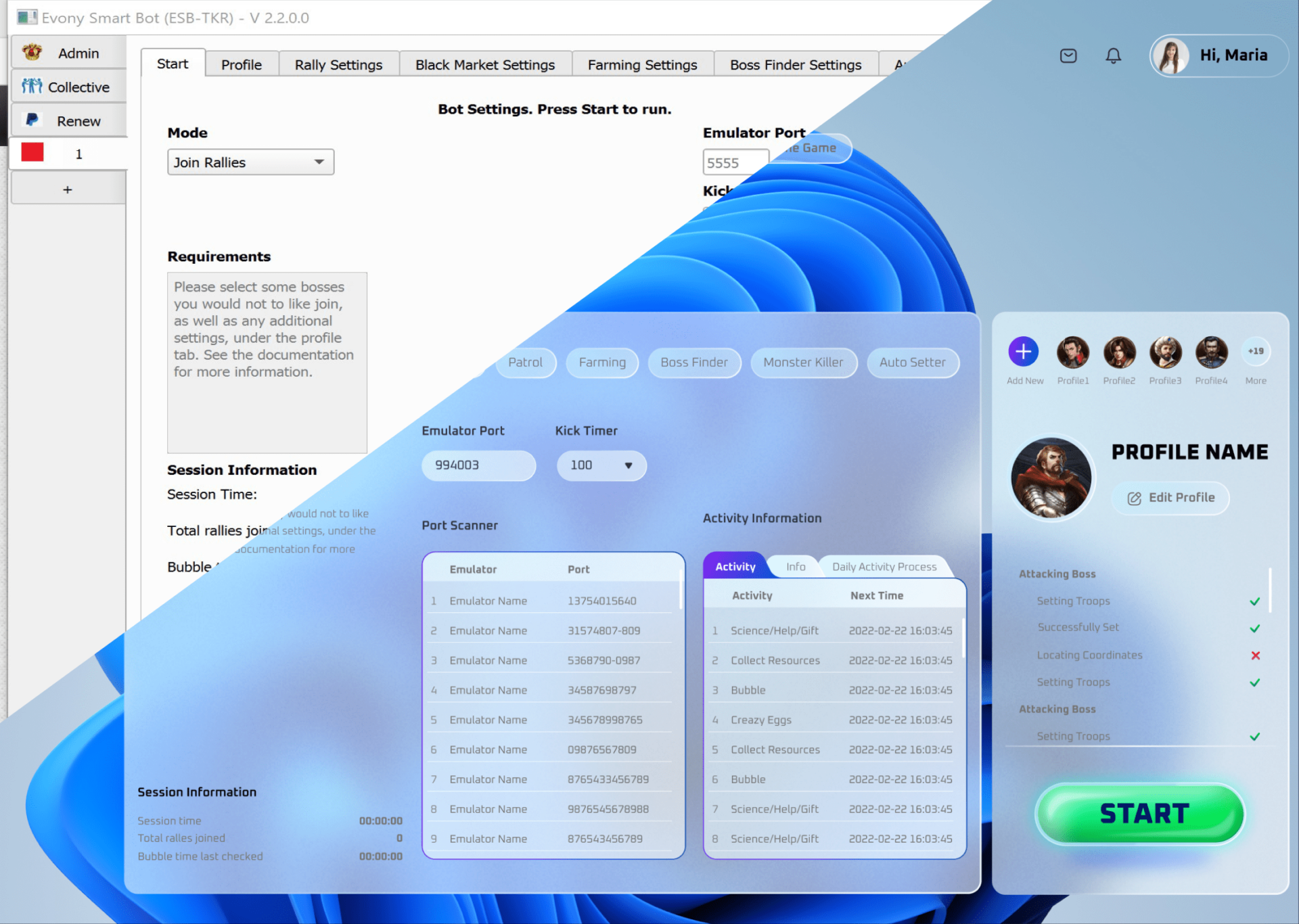Click port 13754015640 in row 1

pos(601,601)
